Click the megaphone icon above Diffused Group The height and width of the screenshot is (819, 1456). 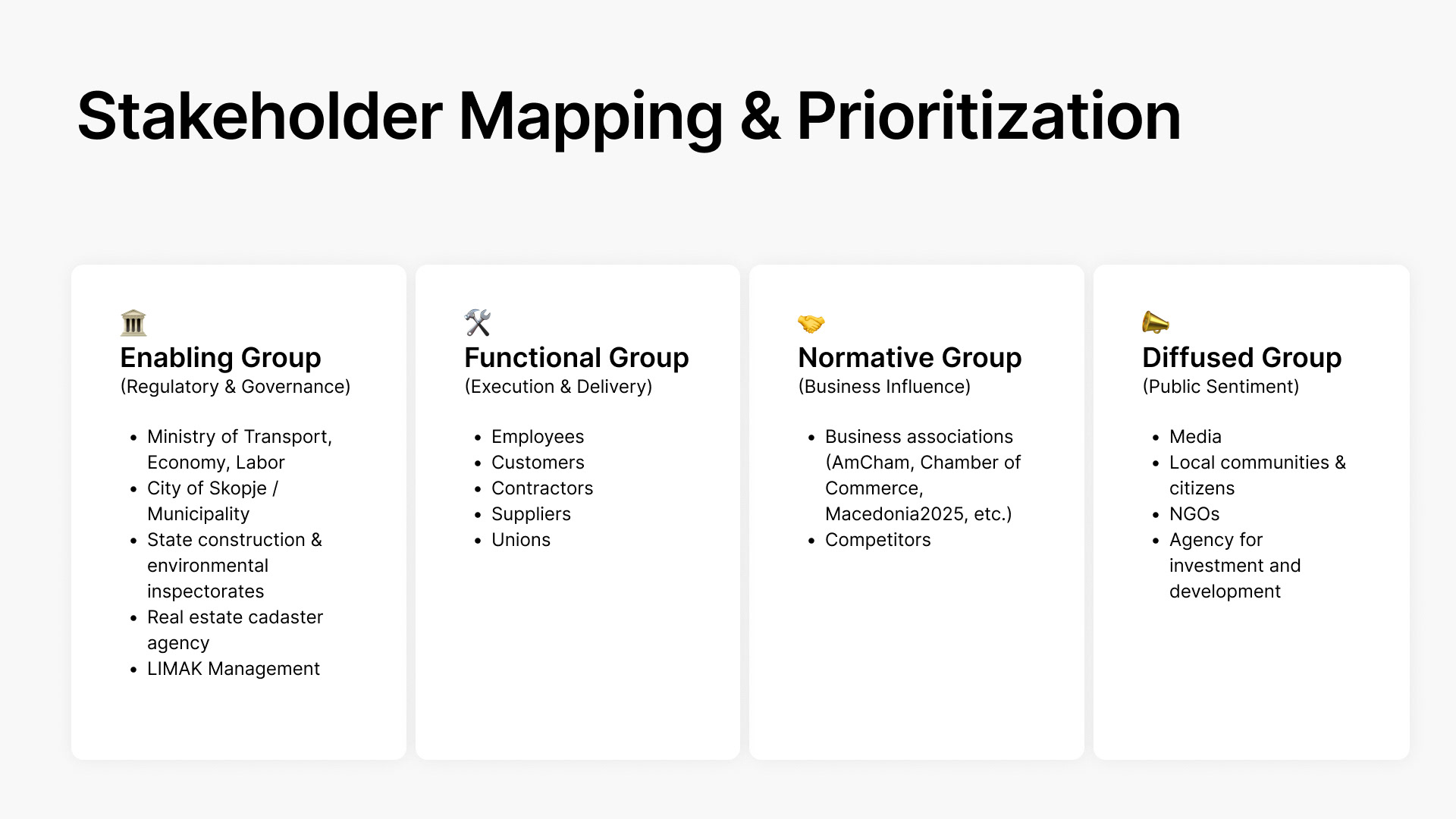pos(1156,323)
